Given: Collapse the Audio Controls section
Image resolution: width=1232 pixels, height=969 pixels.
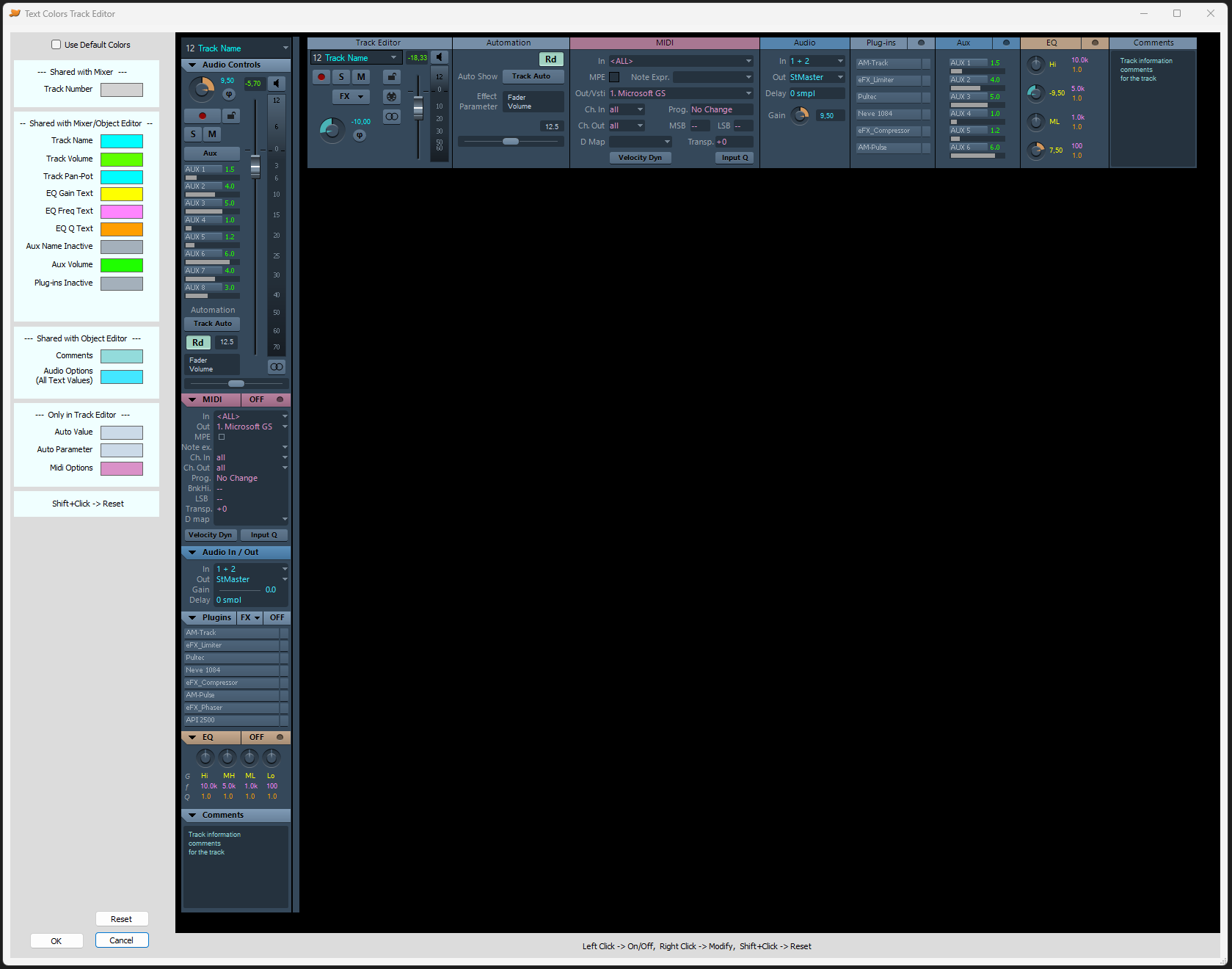Looking at the screenshot, I should tap(193, 65).
